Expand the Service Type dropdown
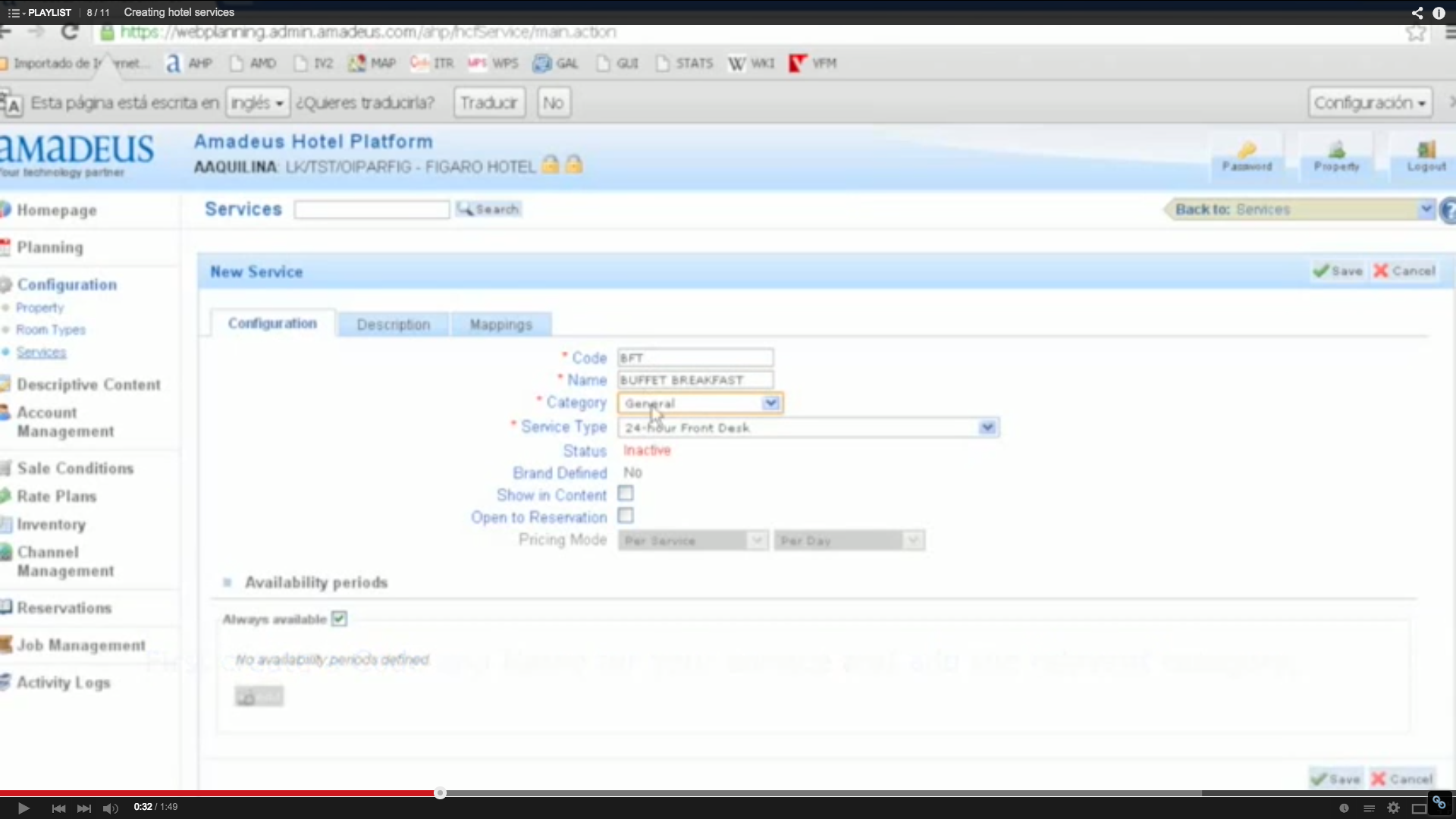The image size is (1456, 819). (987, 428)
